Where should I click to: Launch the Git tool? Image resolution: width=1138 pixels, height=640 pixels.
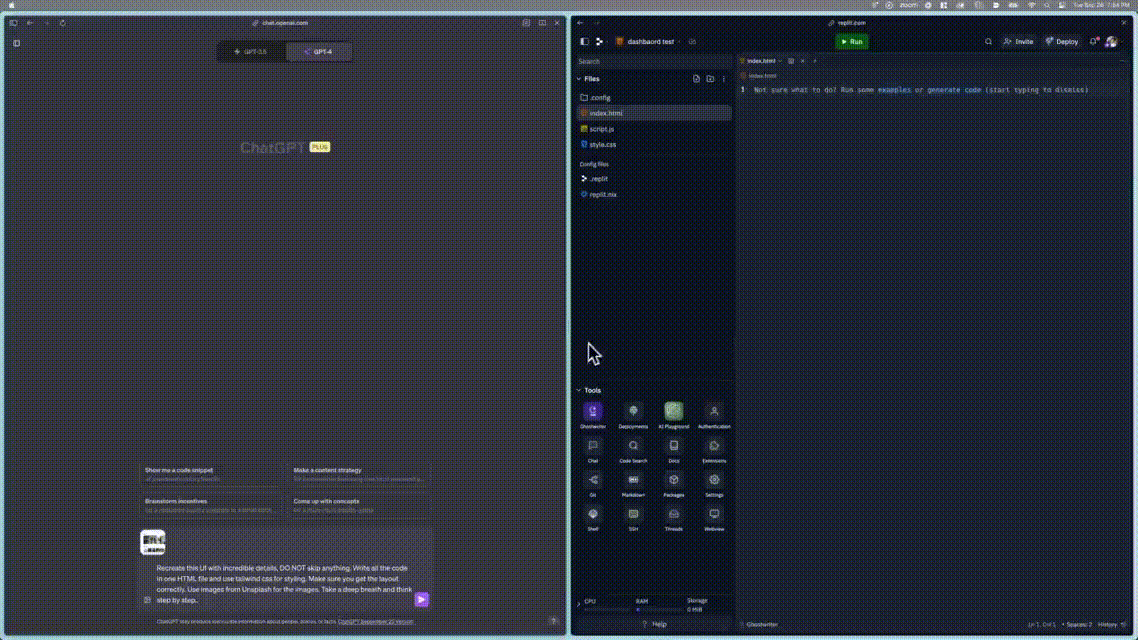[593, 481]
